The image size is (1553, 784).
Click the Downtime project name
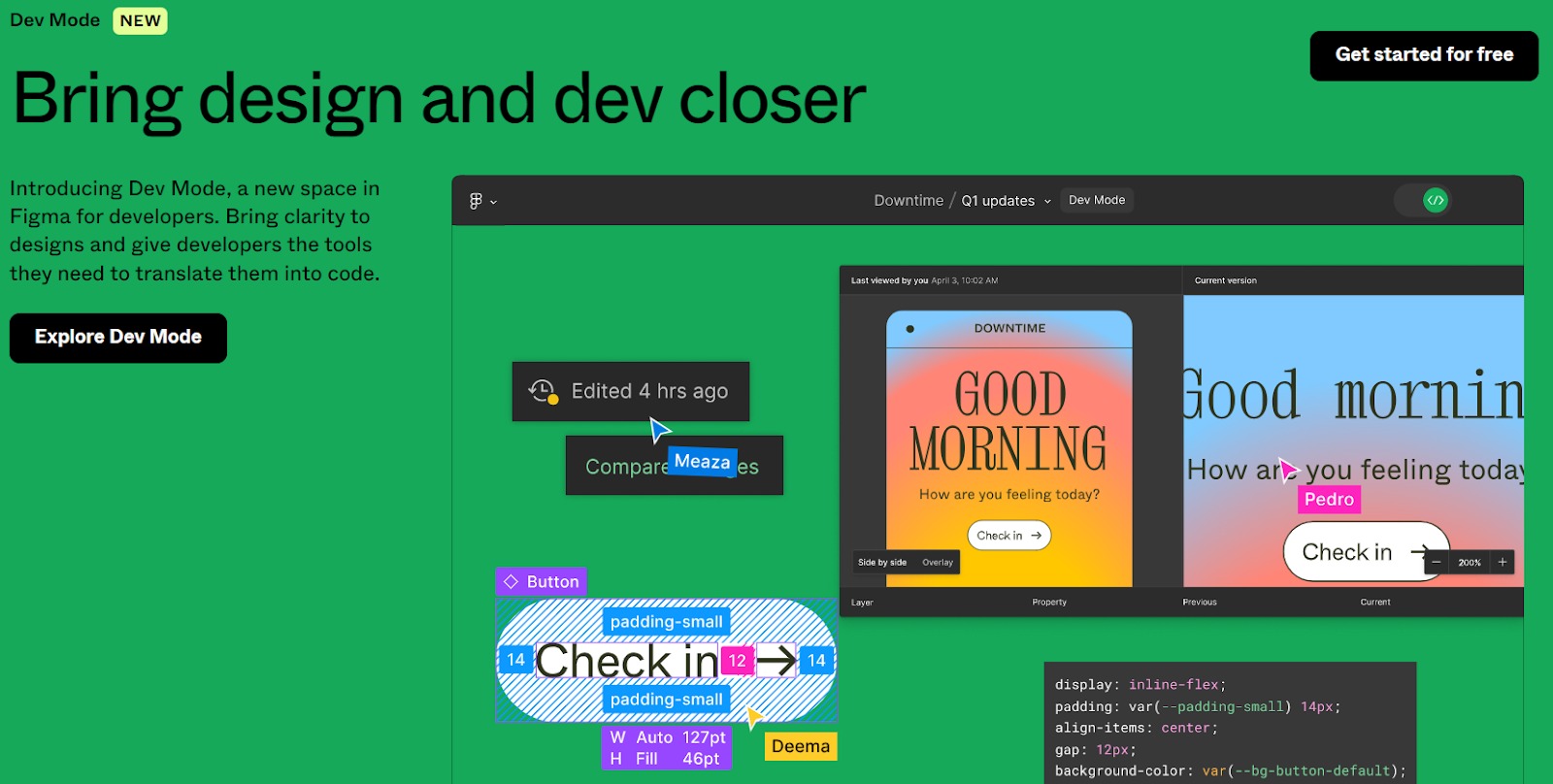(x=909, y=200)
